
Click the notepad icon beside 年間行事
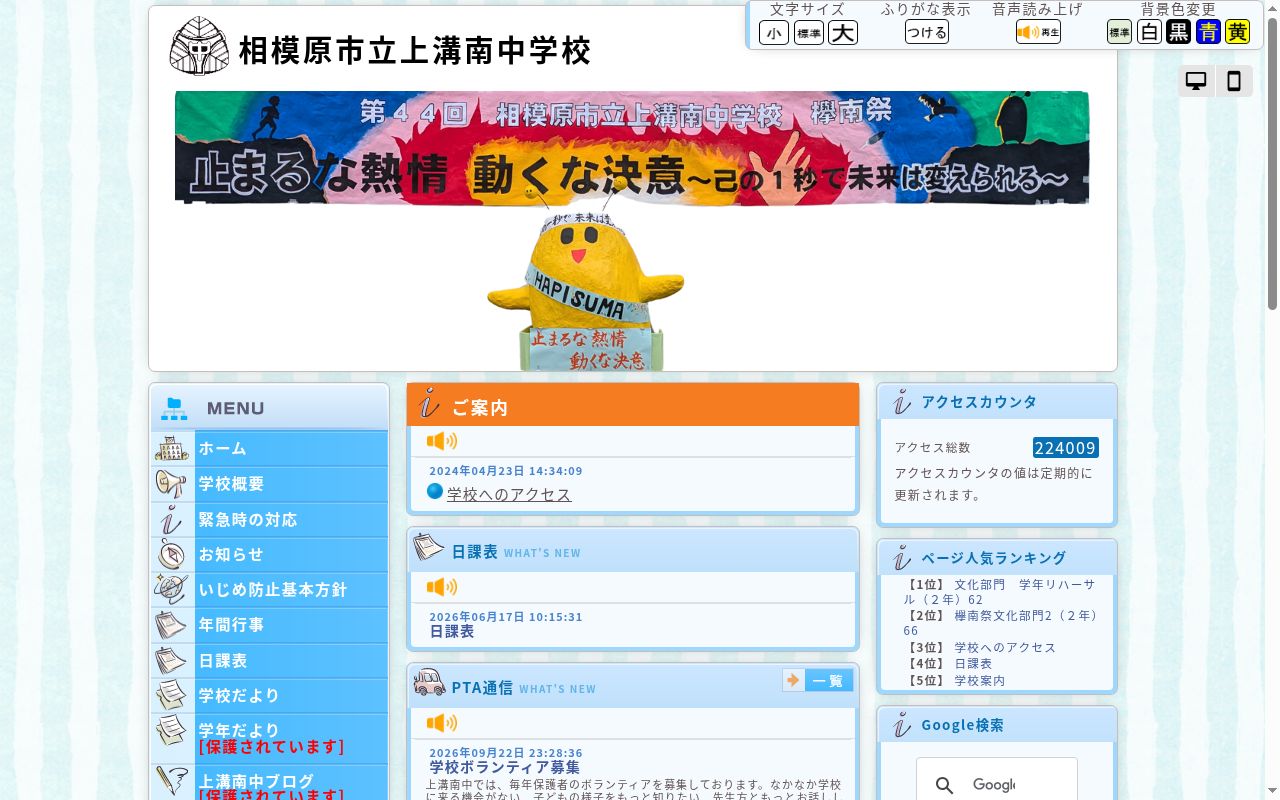(x=171, y=625)
